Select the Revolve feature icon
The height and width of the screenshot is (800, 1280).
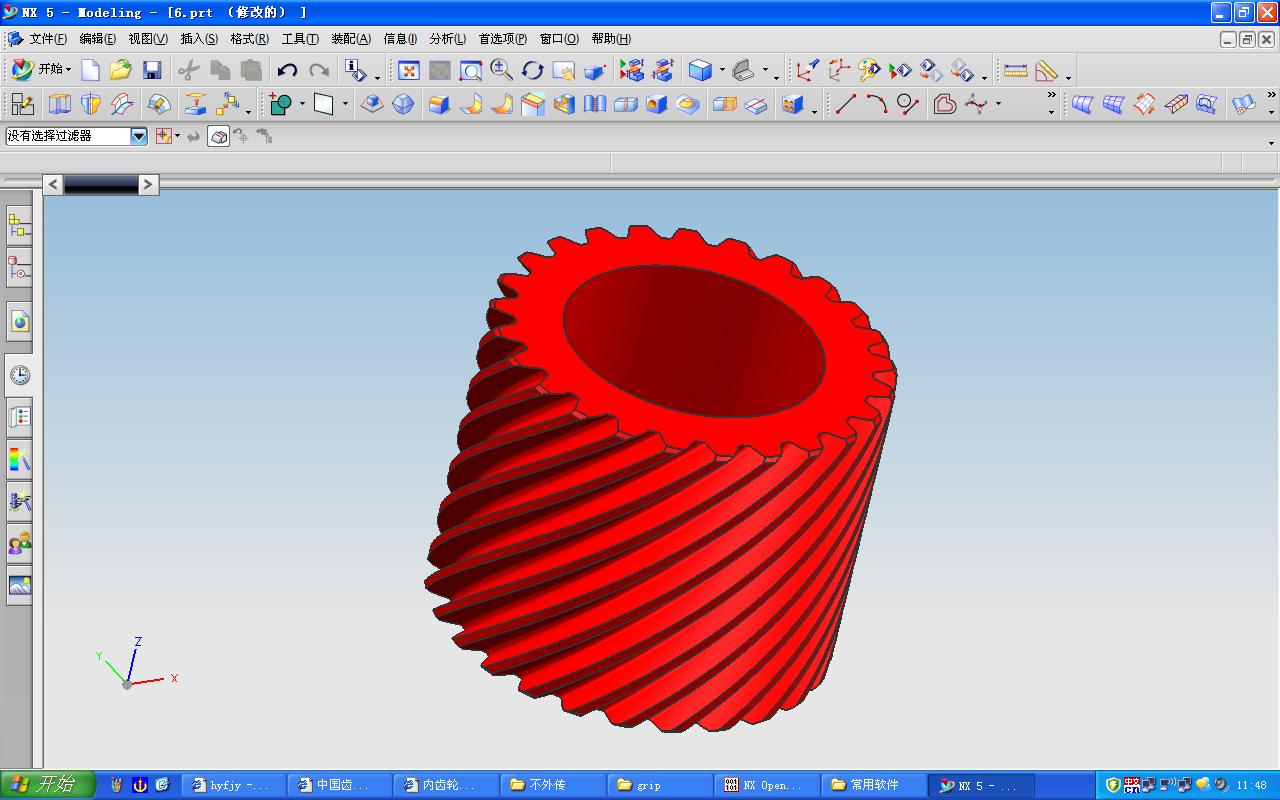[x=91, y=103]
